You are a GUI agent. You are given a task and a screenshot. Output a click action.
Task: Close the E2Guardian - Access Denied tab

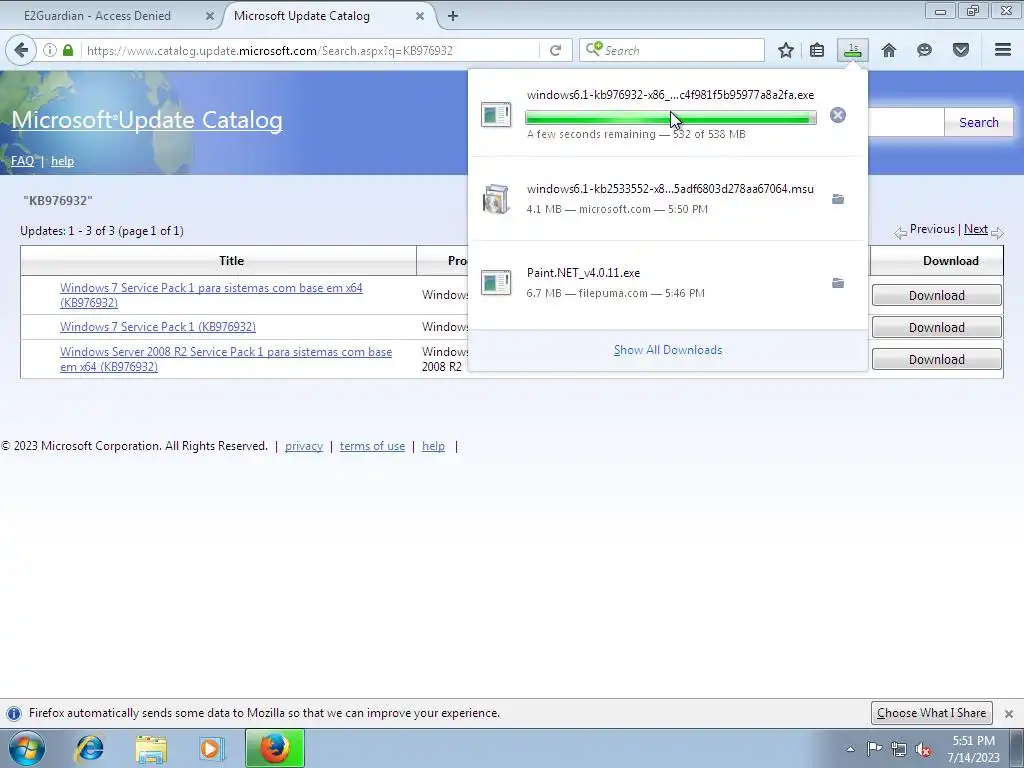210,16
